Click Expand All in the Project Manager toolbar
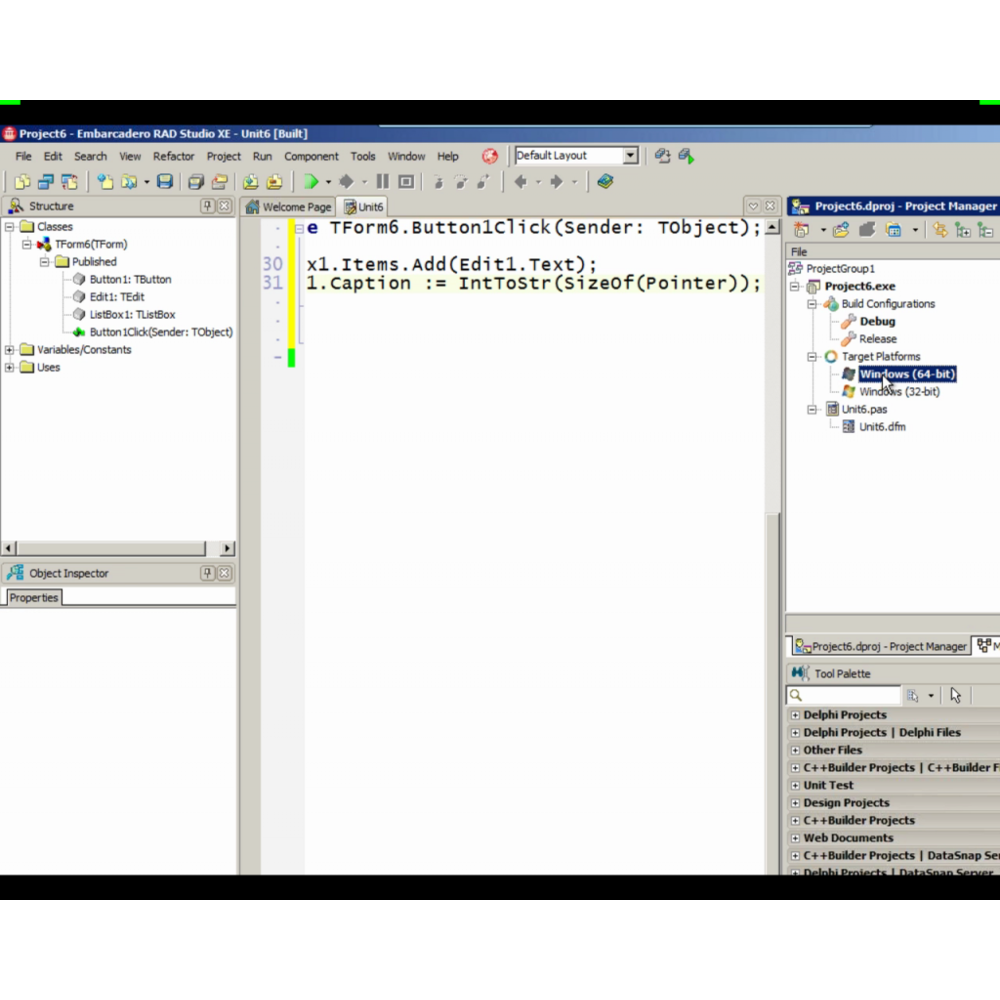Viewport: 1000px width, 1000px height. pyautogui.click(x=963, y=230)
